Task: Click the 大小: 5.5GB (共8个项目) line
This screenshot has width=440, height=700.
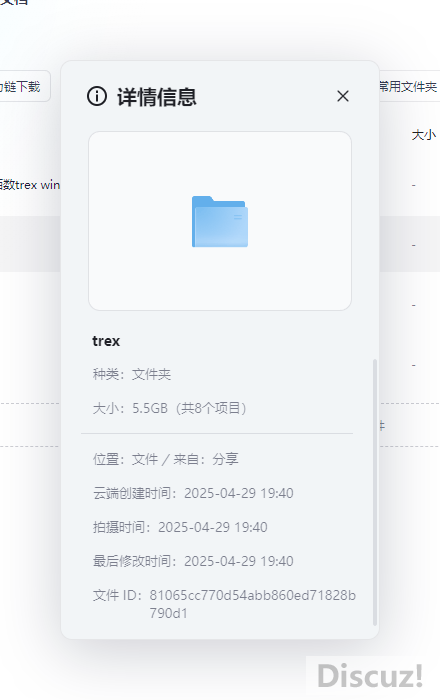Action: [x=170, y=408]
